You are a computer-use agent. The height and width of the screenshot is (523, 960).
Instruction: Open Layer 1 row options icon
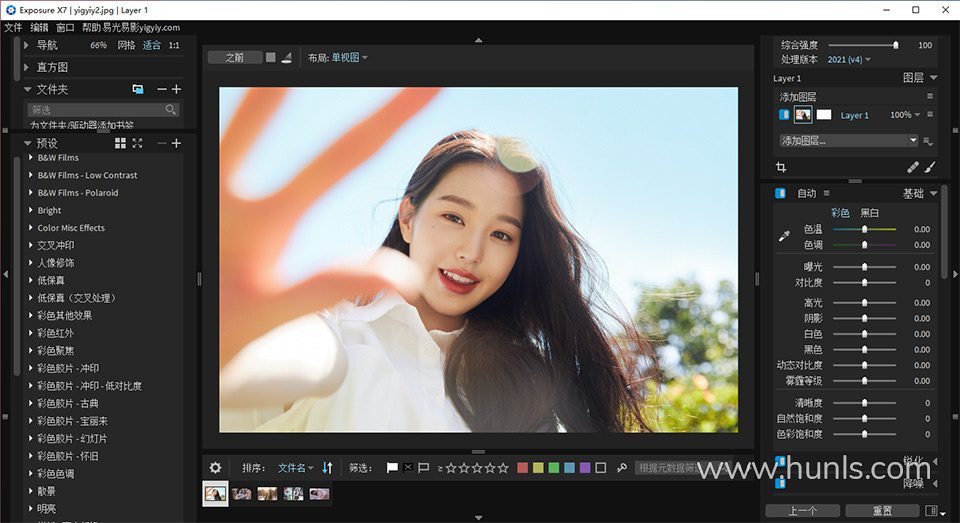(930, 115)
